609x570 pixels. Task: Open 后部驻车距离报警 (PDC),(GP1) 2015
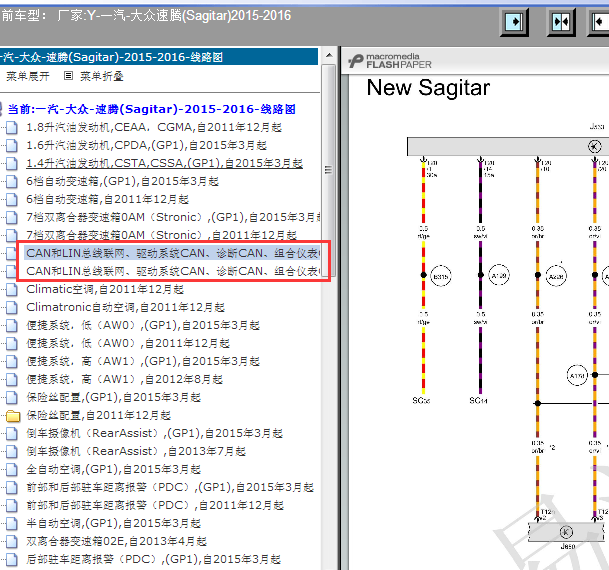coord(154,559)
